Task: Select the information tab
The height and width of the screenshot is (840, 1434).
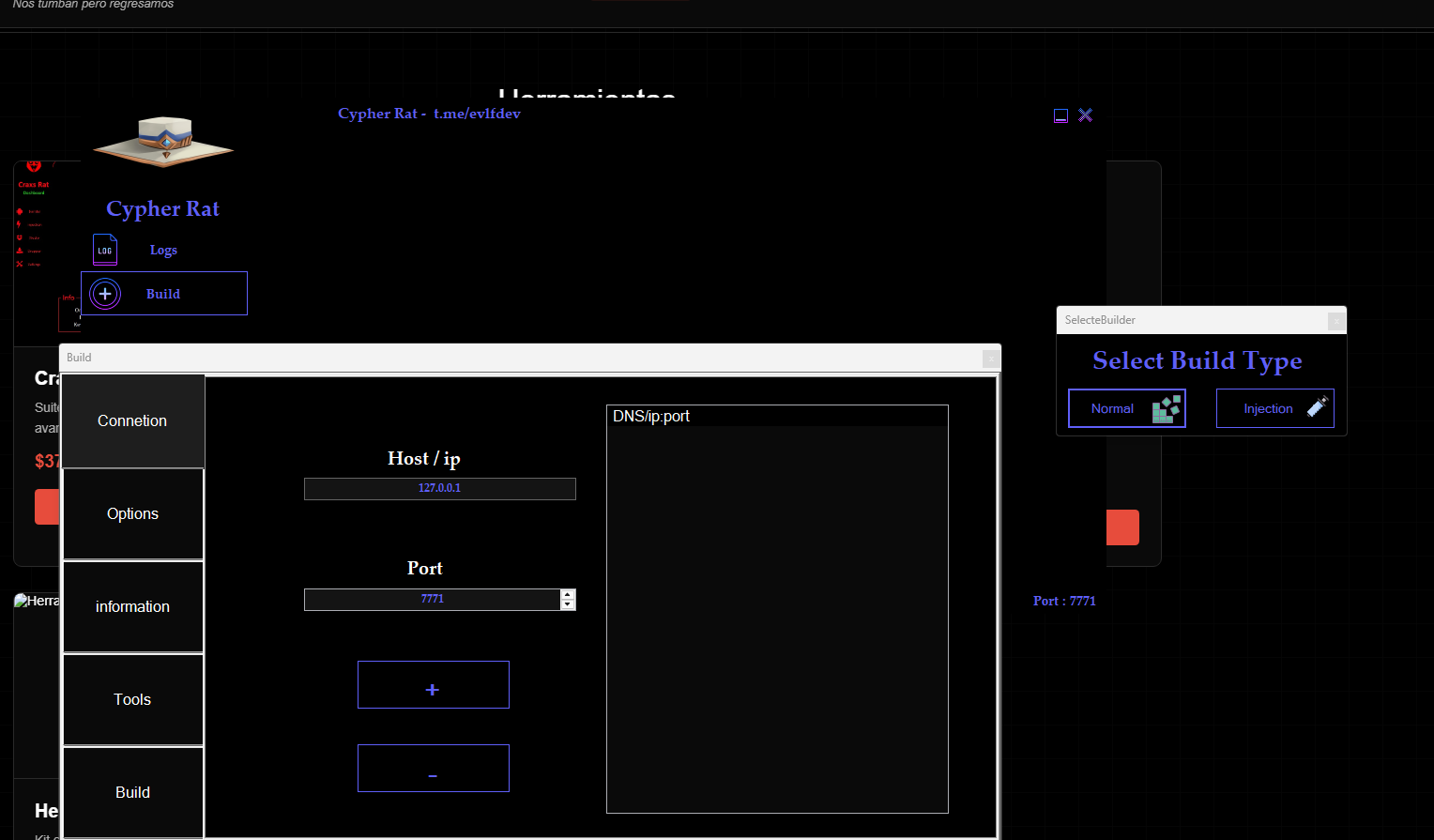Action: 132,606
